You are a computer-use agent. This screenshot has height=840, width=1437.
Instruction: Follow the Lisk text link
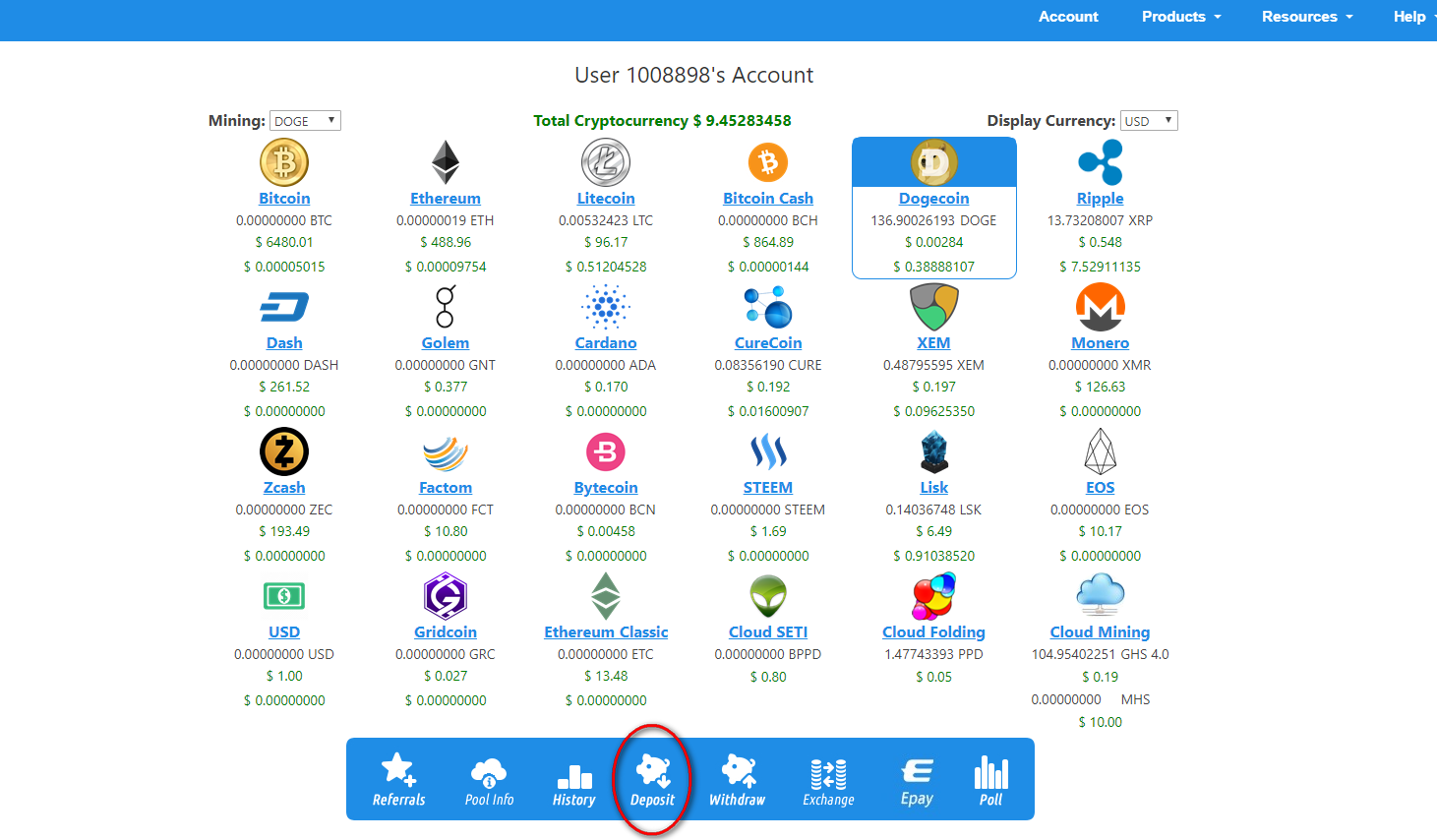(934, 488)
